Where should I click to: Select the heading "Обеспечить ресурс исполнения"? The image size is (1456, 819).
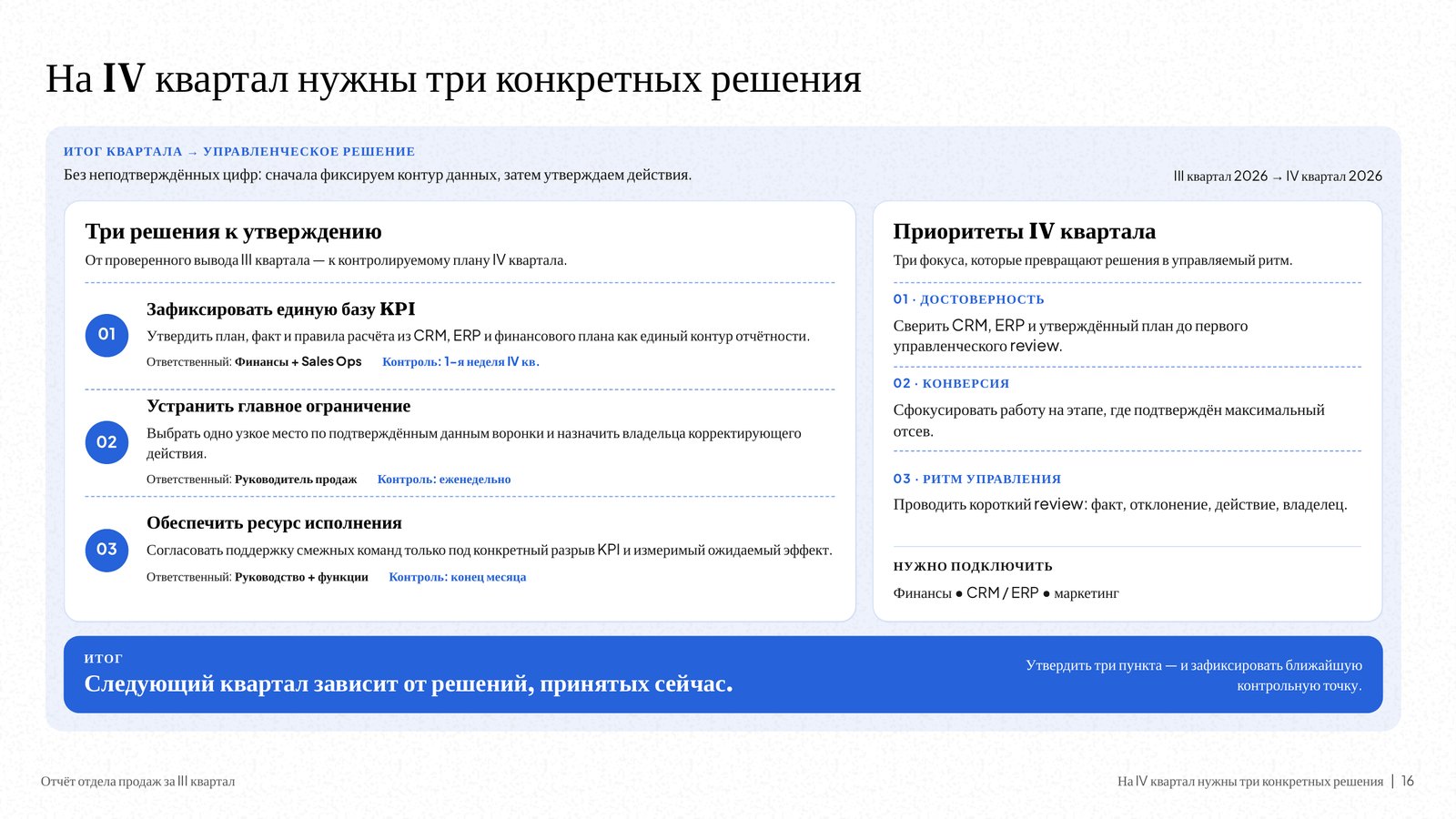point(274,523)
